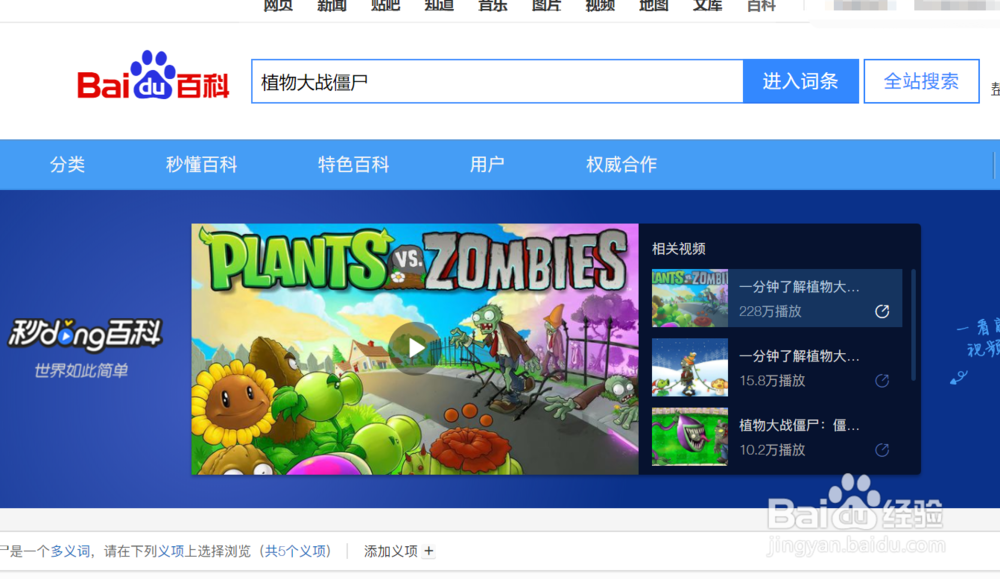Click the plus icon beside 添加义项
Image resolution: width=1000 pixels, height=579 pixels.
point(428,551)
